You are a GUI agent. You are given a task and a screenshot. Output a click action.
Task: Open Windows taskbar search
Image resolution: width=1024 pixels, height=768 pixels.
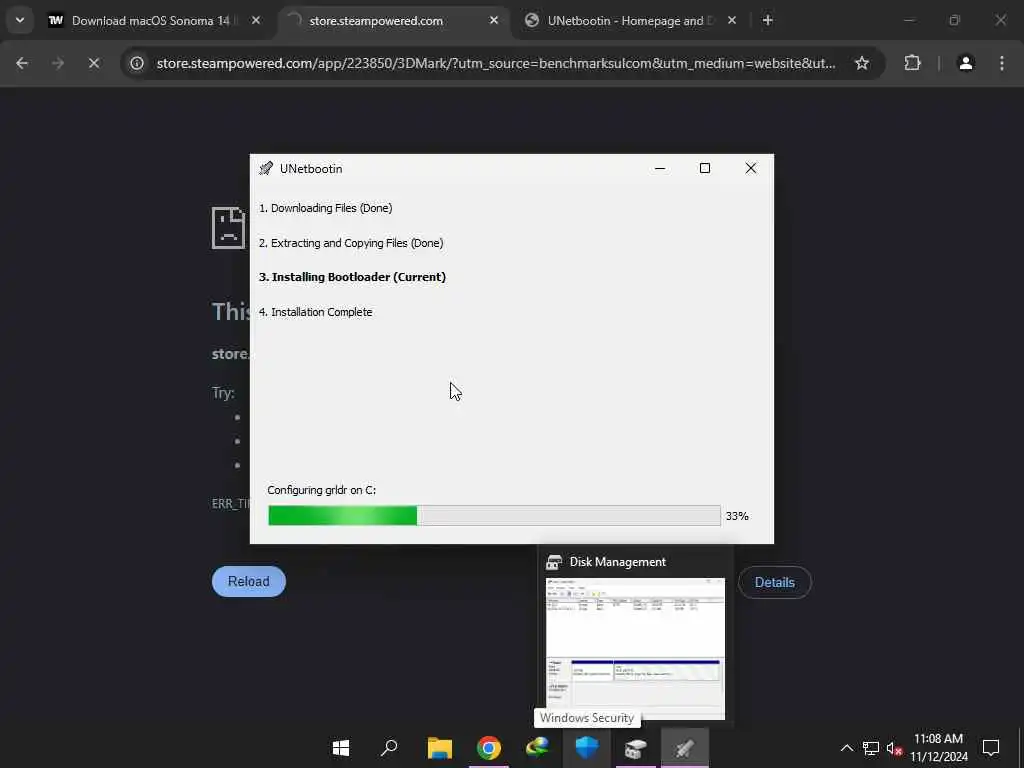click(390, 748)
